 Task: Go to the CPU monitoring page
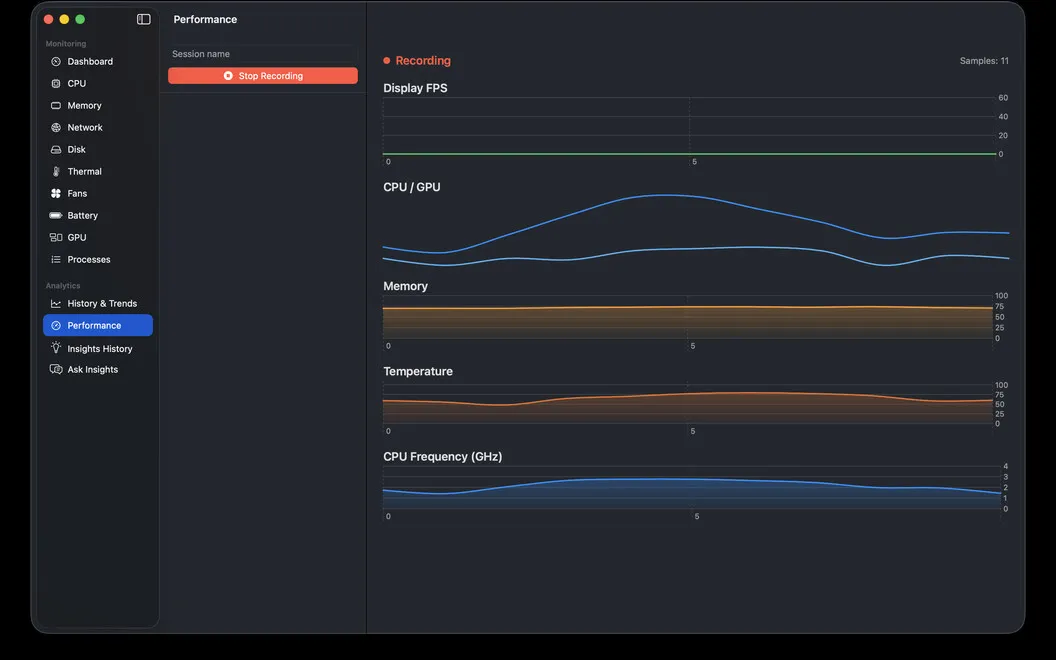click(x=98, y=84)
